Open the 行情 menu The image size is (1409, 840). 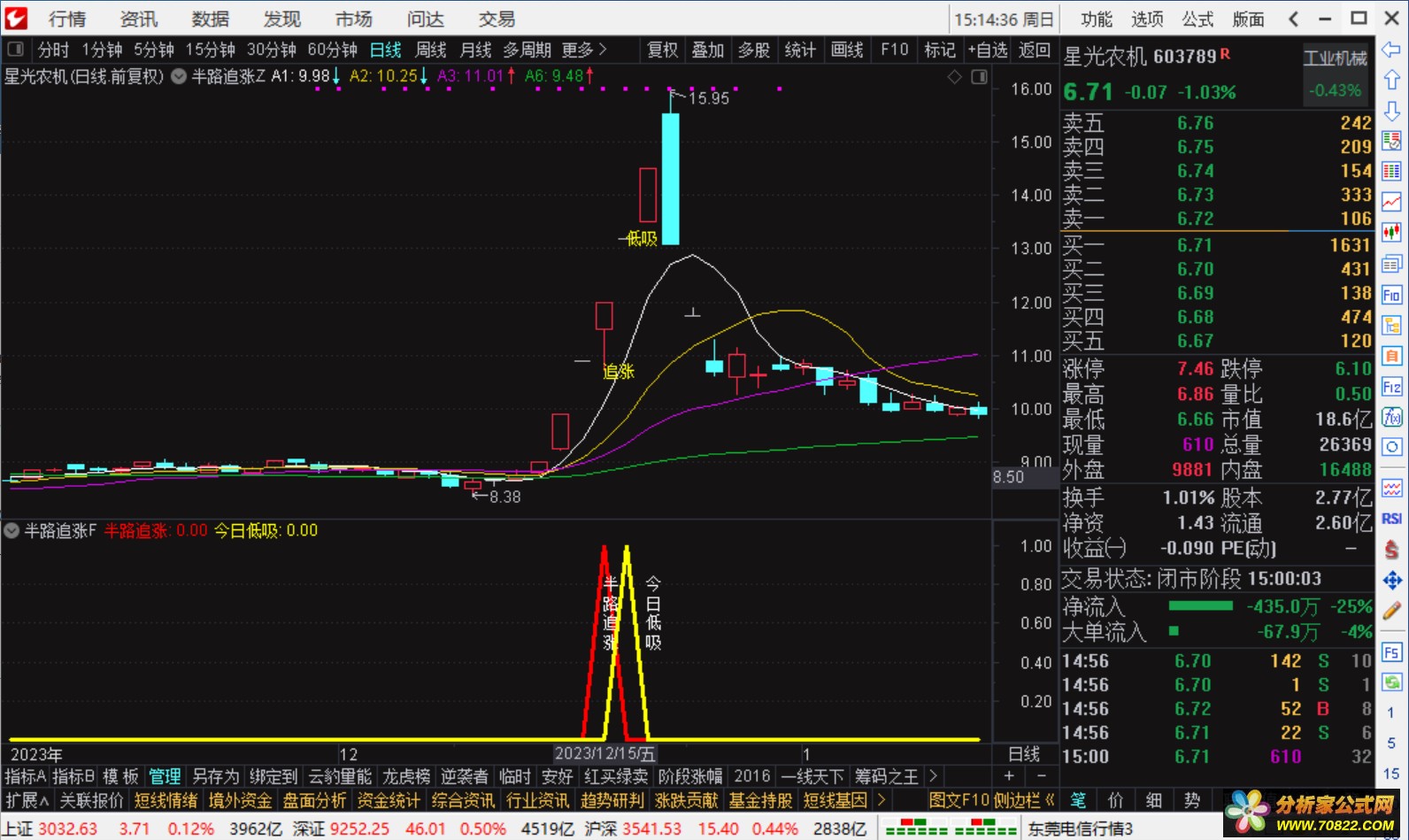(x=67, y=19)
